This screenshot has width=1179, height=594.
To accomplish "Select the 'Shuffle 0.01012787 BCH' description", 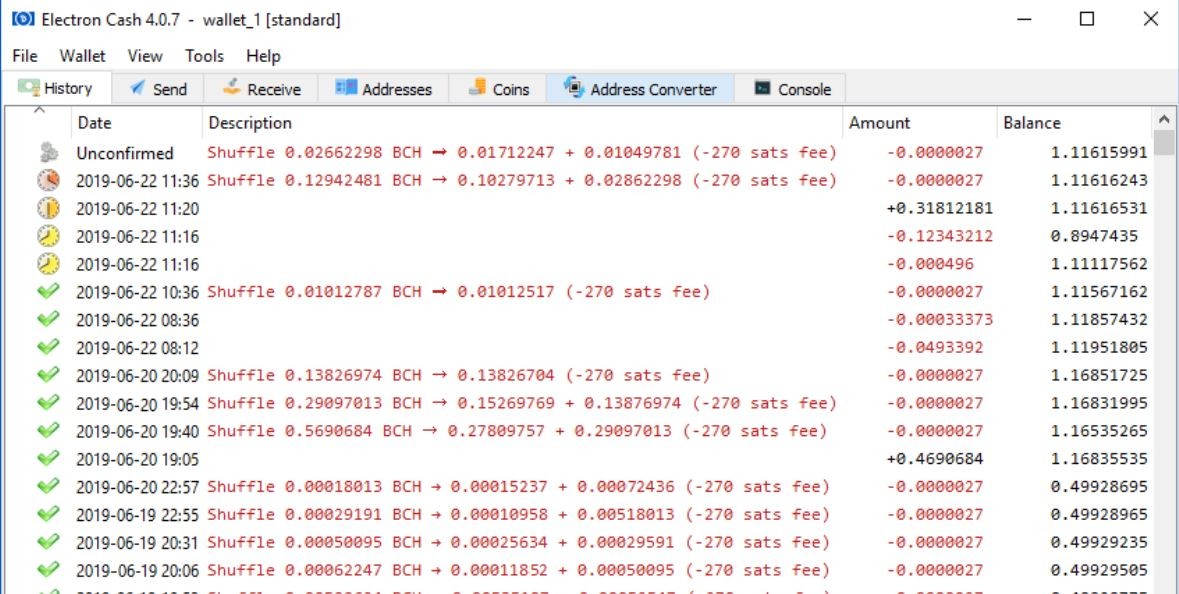I will click(x=459, y=291).
